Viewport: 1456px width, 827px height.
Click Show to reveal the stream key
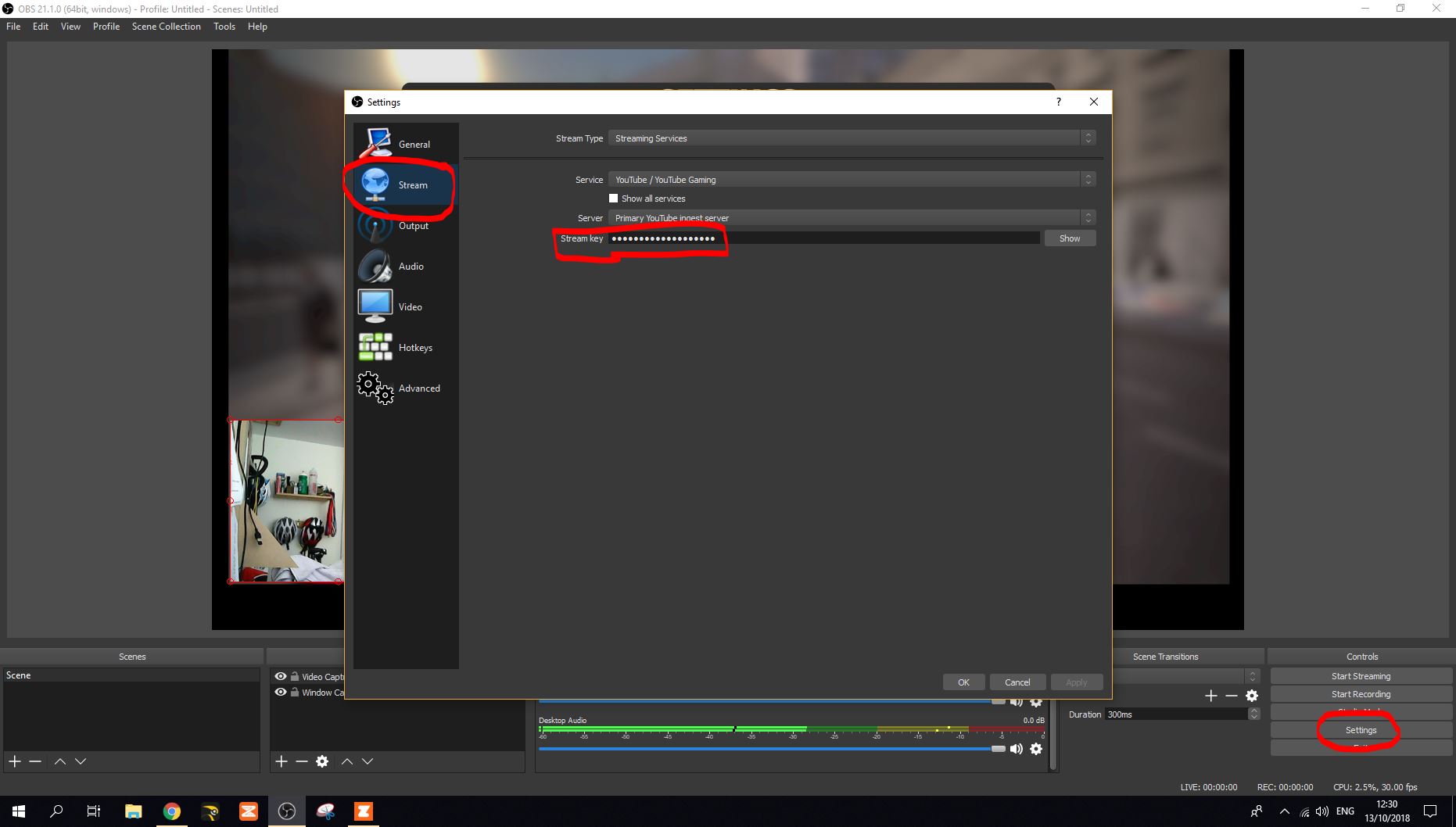coord(1070,238)
